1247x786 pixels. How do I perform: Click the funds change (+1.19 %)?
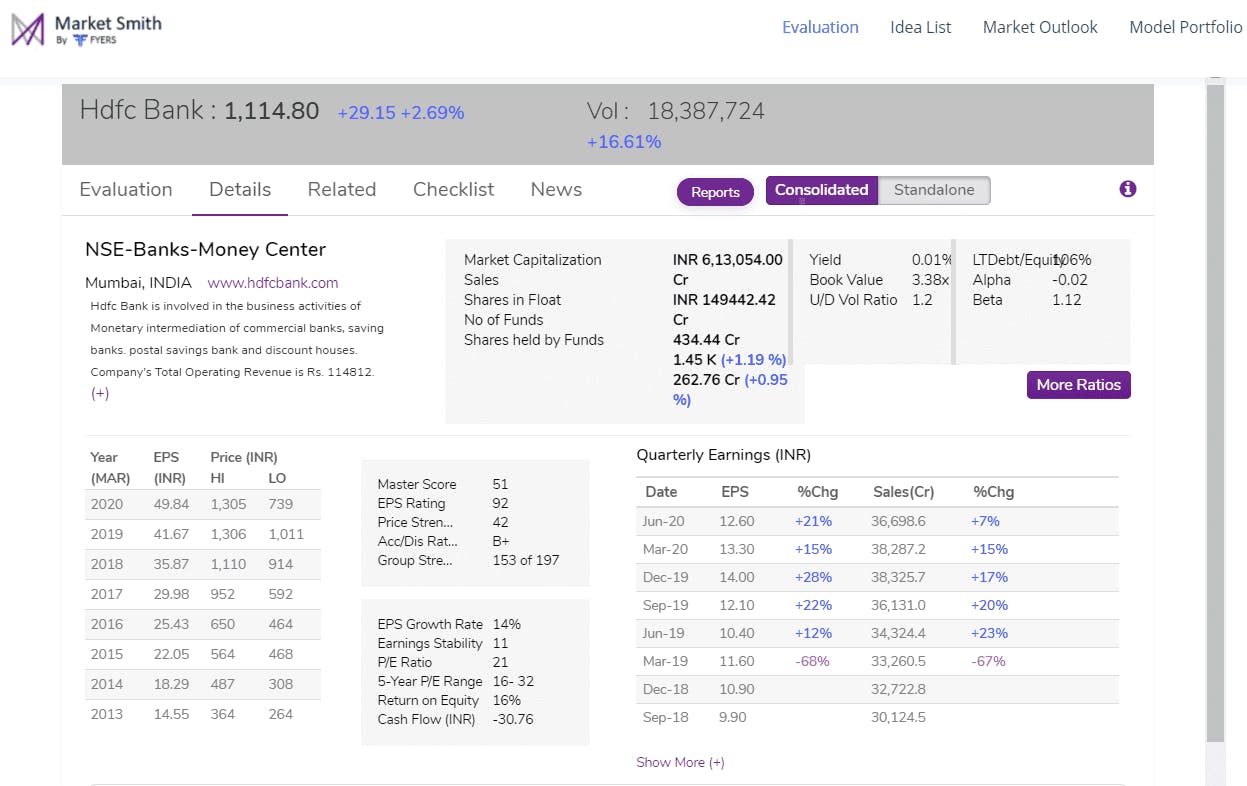point(753,360)
